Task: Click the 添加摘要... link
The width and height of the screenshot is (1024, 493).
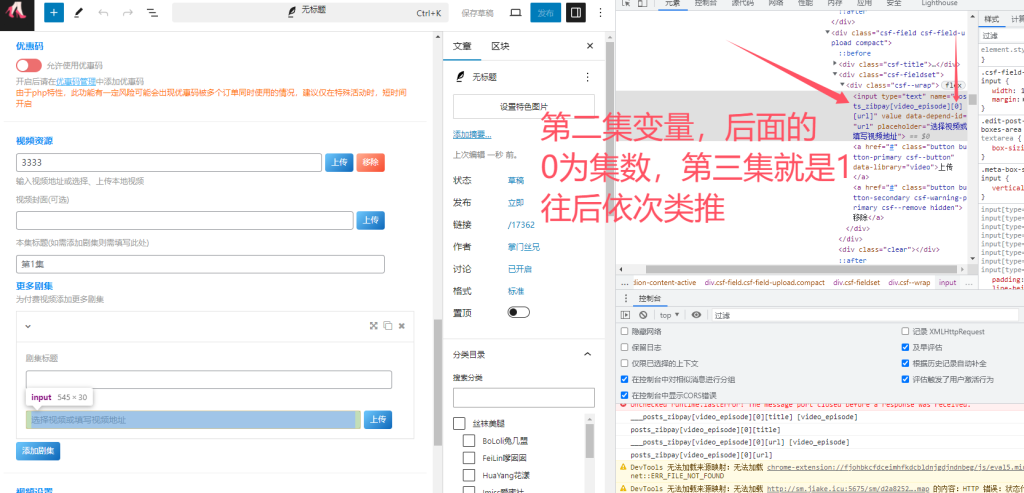Action: coord(472,135)
